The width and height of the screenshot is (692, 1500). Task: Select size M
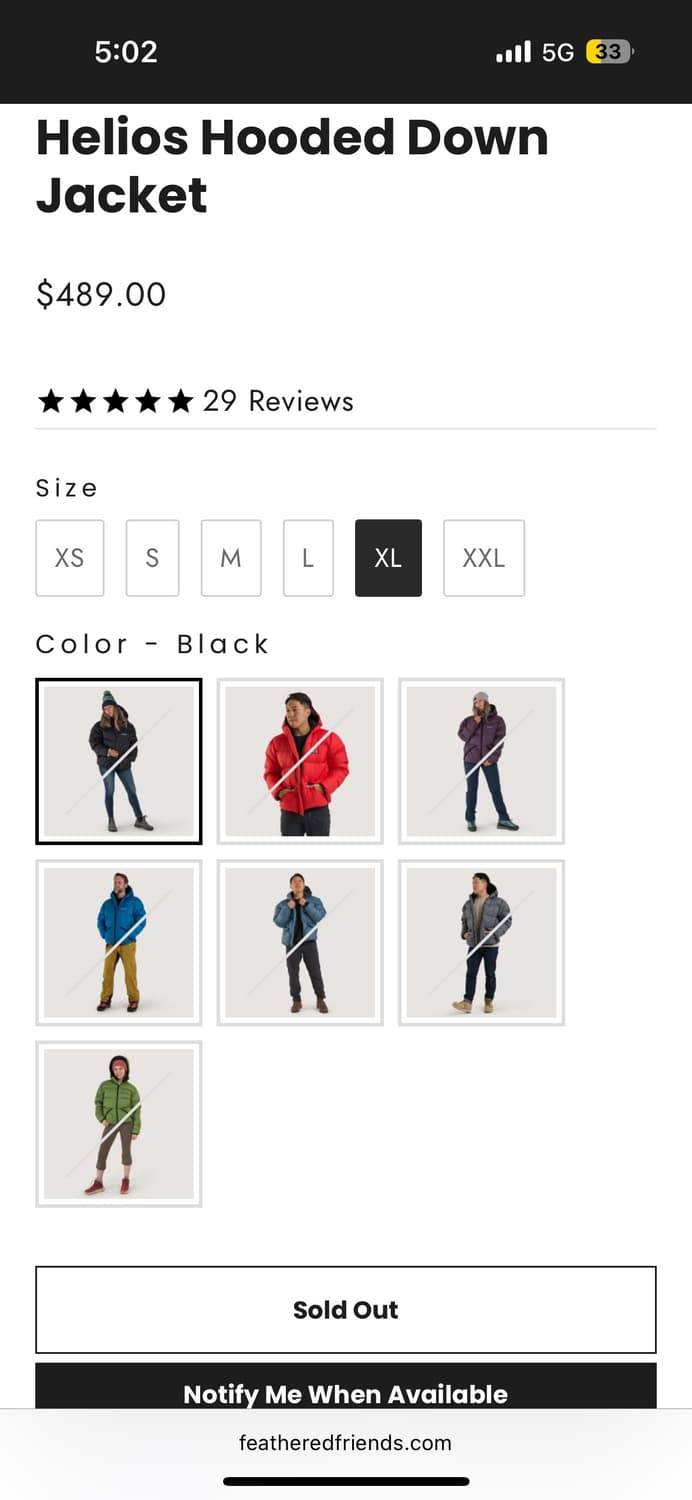click(x=231, y=558)
